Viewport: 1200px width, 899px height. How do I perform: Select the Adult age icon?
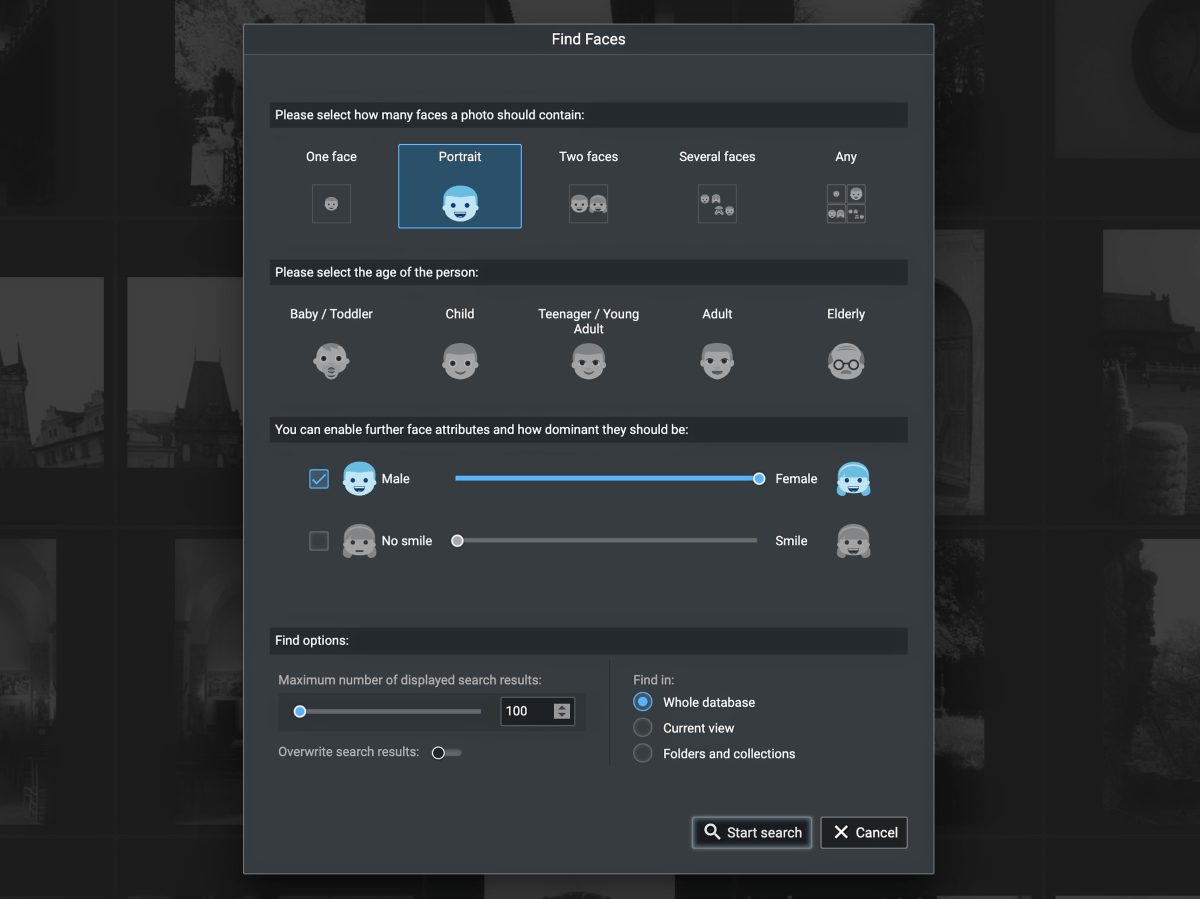[x=717, y=360]
